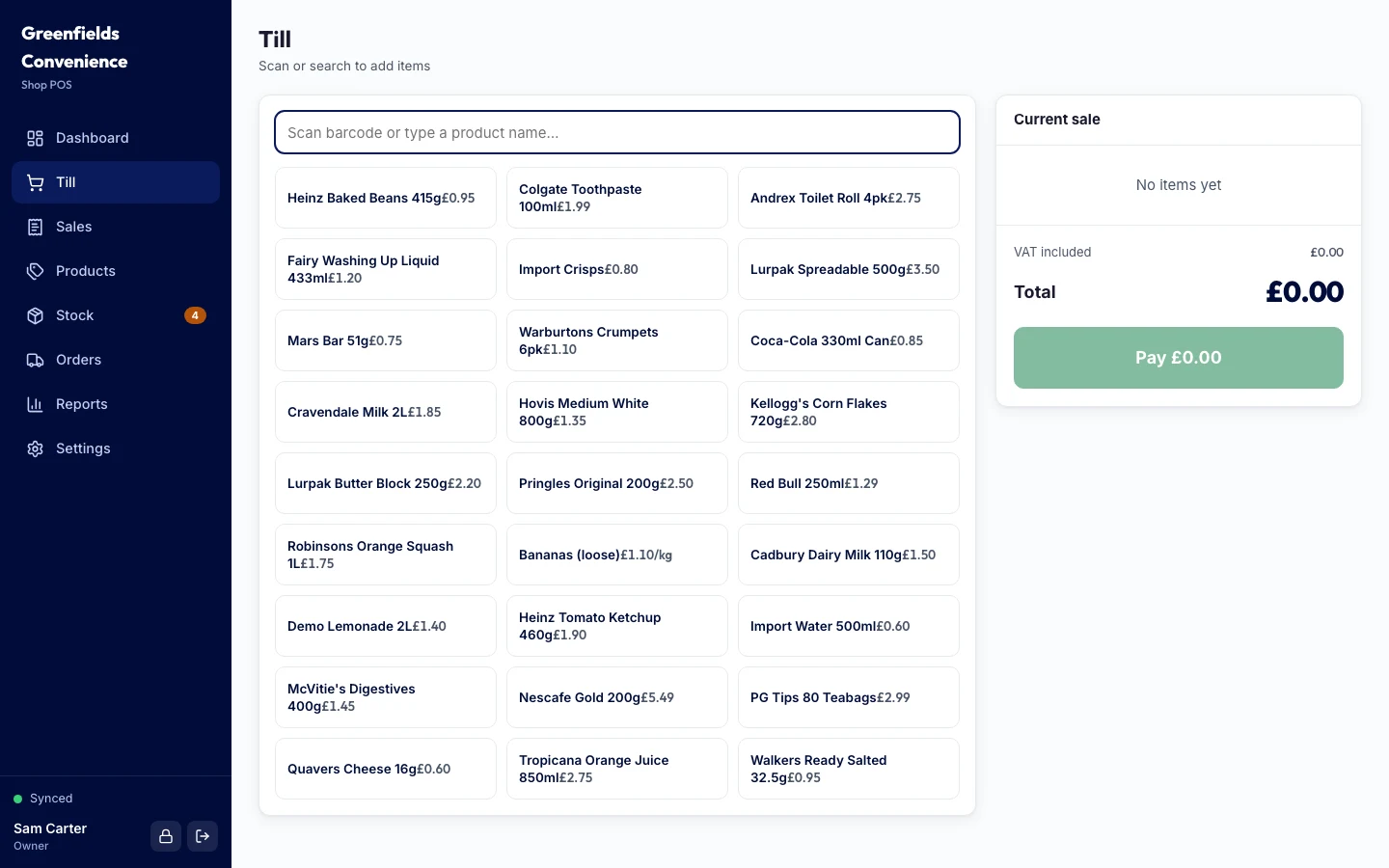Click the Till shopping cart icon

[35, 182]
